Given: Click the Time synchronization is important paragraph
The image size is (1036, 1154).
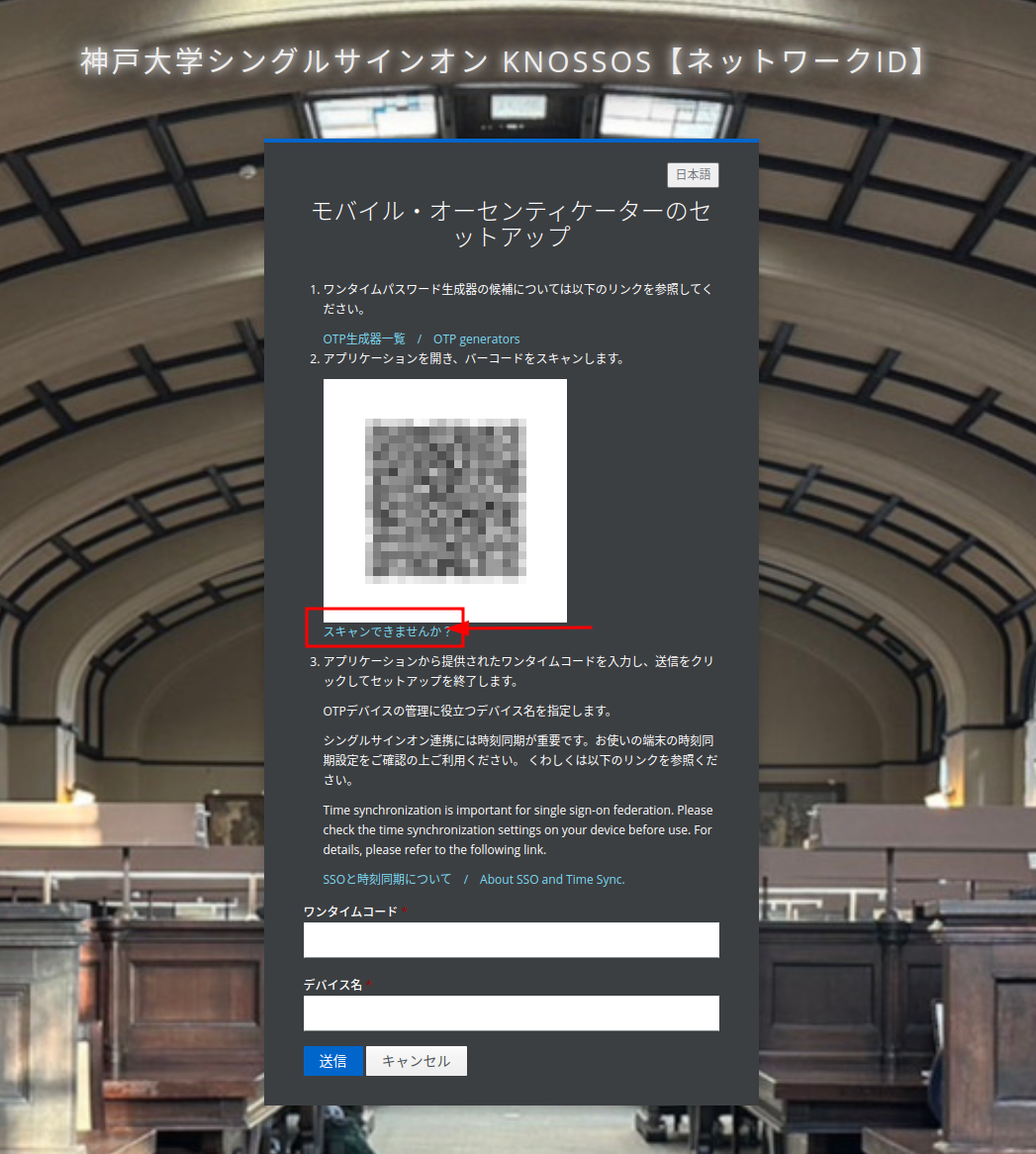Looking at the screenshot, I should click(518, 829).
